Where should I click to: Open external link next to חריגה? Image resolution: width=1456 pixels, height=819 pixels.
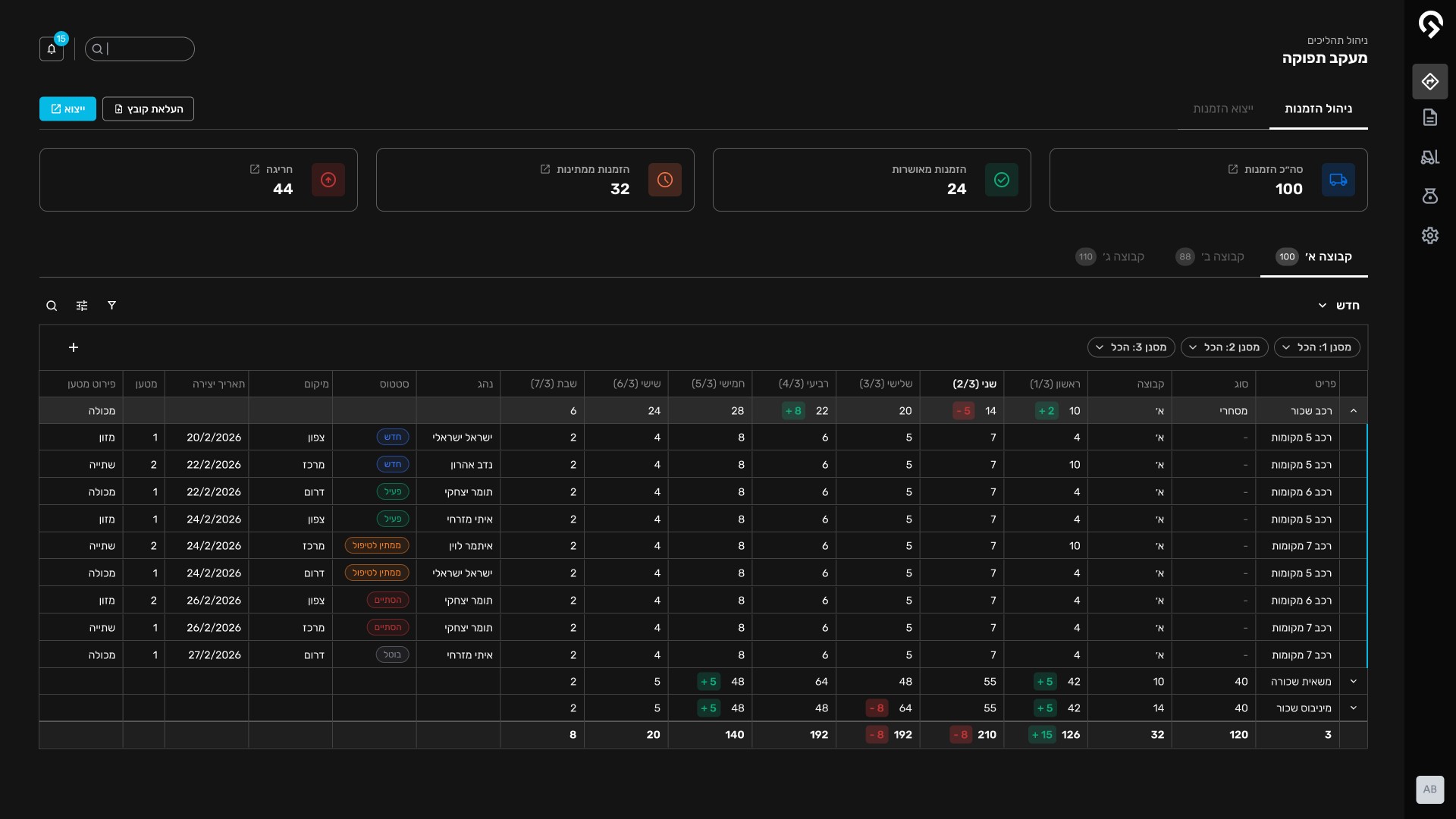[255, 169]
